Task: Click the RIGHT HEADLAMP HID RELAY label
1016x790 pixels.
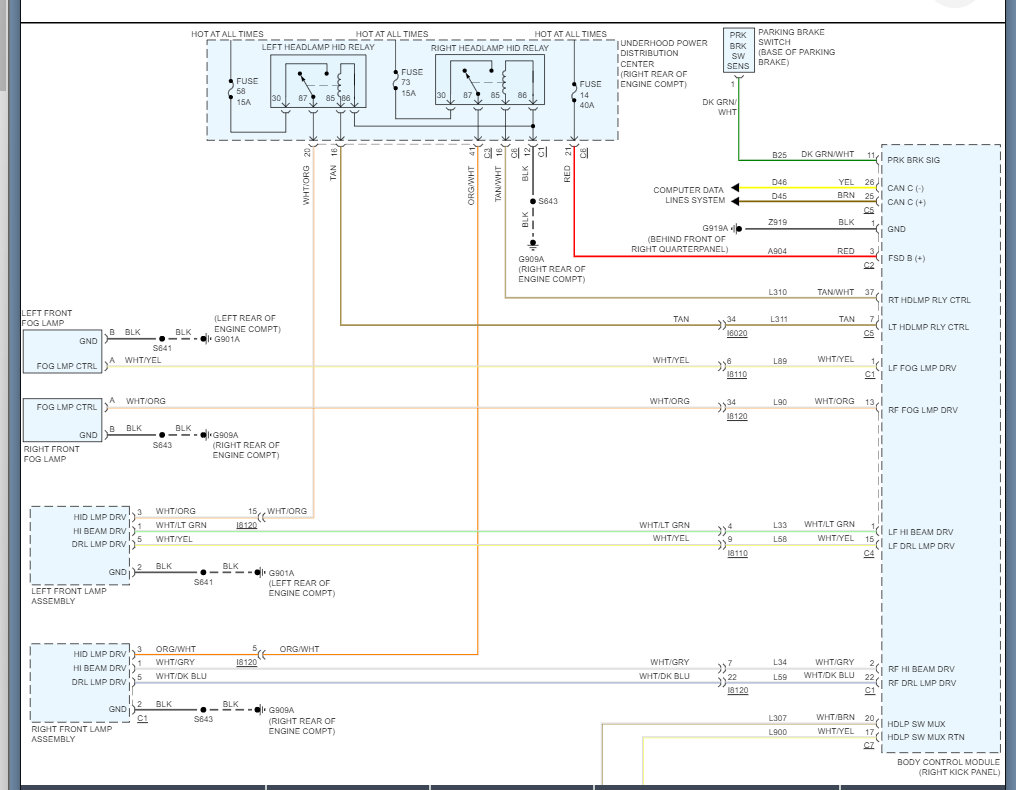Action: point(489,48)
